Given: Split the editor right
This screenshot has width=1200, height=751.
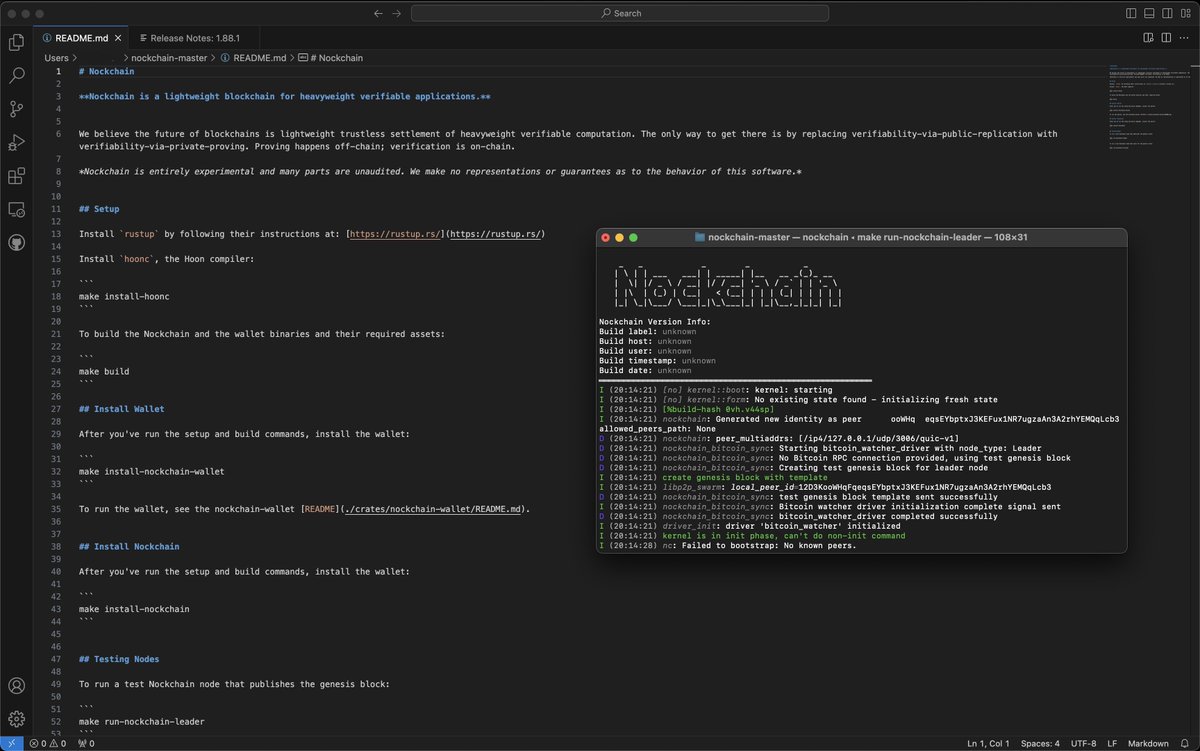Looking at the screenshot, I should click(1166, 38).
